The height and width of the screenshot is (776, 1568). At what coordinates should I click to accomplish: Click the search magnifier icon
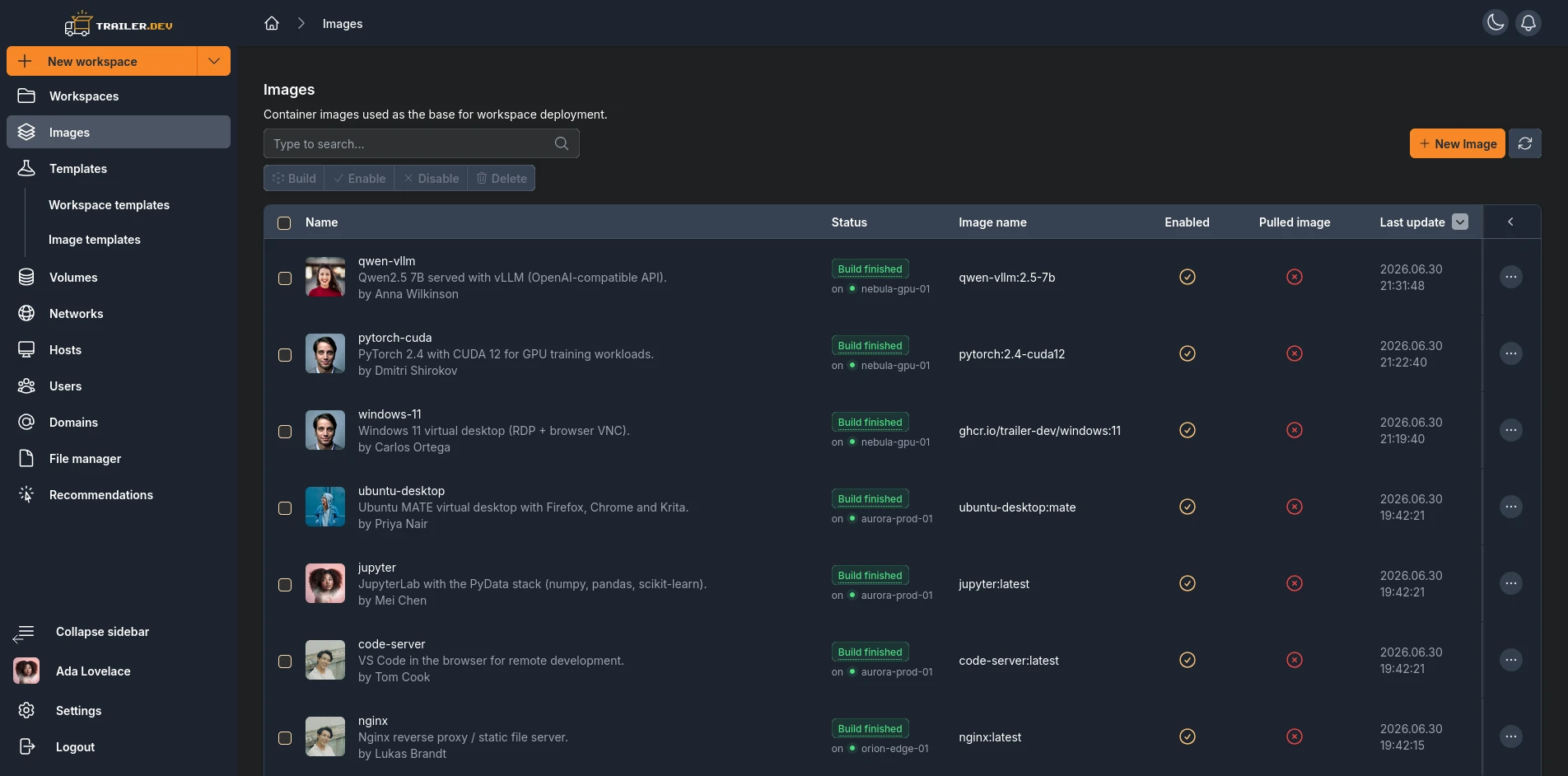pos(562,143)
